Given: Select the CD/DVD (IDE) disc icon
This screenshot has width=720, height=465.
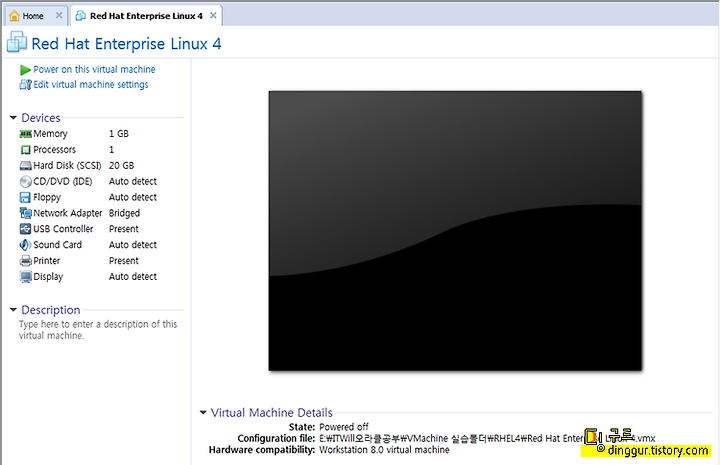Looking at the screenshot, I should [26, 182].
